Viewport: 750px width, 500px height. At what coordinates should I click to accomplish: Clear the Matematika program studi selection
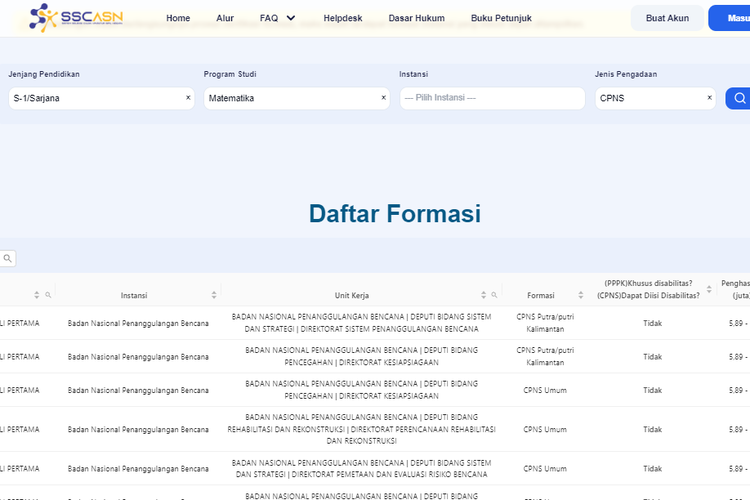pos(383,98)
